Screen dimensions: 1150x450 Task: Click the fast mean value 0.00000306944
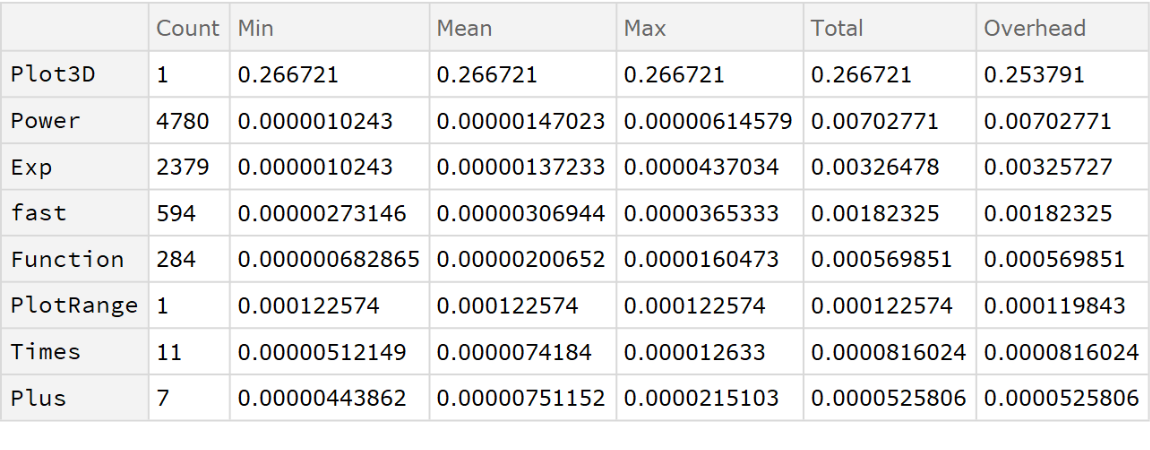point(520,213)
